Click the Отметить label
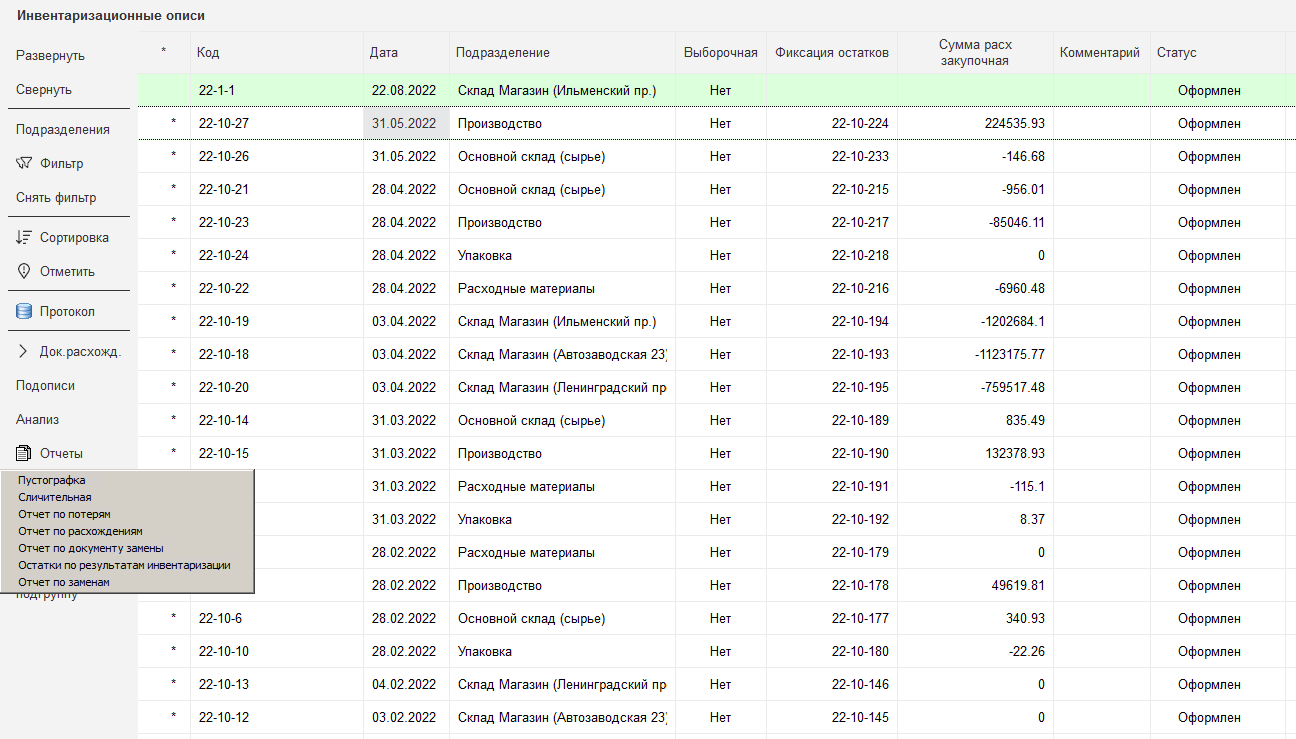1296x739 pixels. (x=67, y=272)
